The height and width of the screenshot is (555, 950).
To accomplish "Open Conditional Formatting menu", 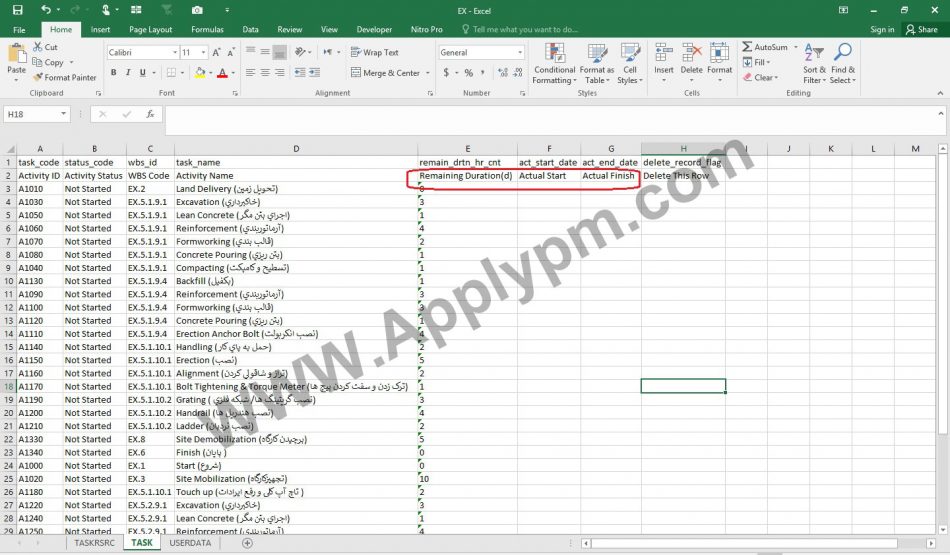I will point(554,64).
